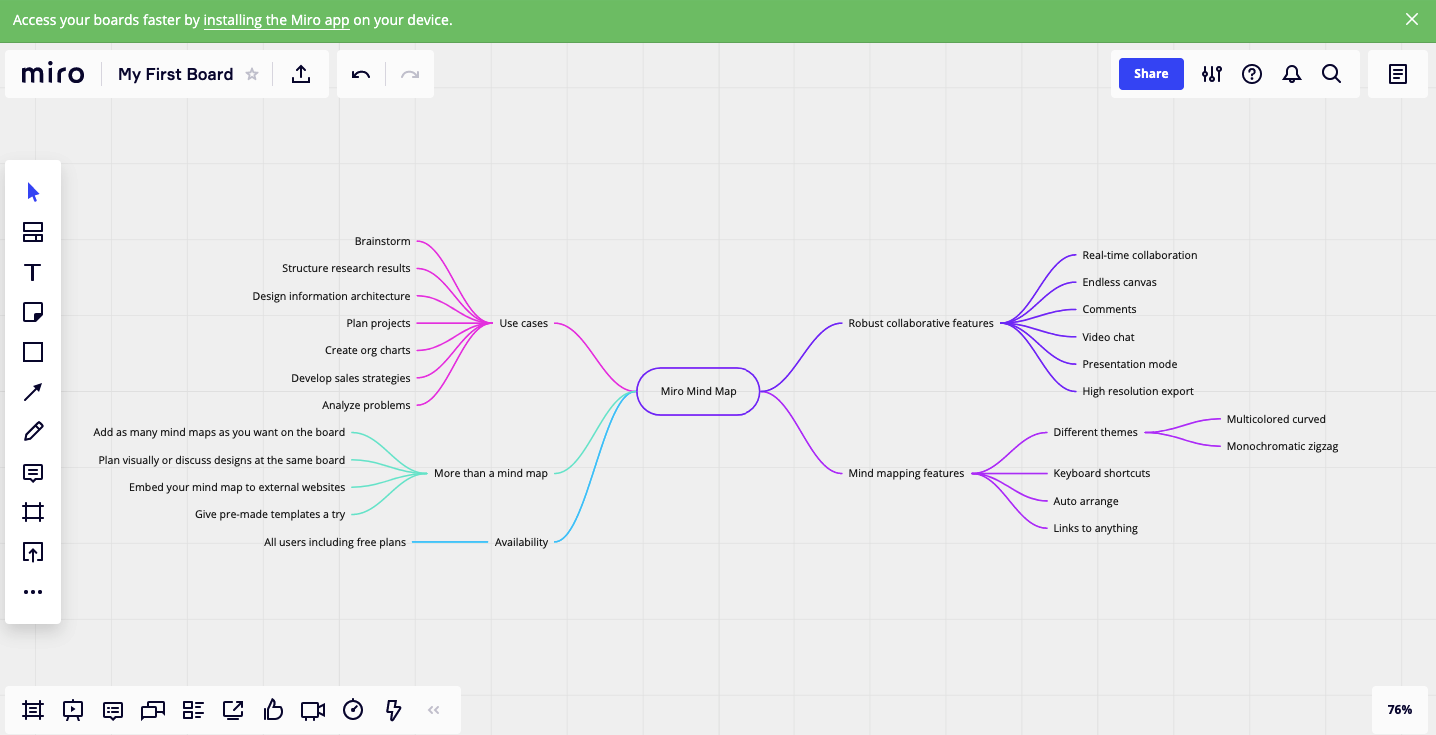Image resolution: width=1436 pixels, height=735 pixels.
Task: Open the 76% zoom level control
Action: tap(1400, 710)
